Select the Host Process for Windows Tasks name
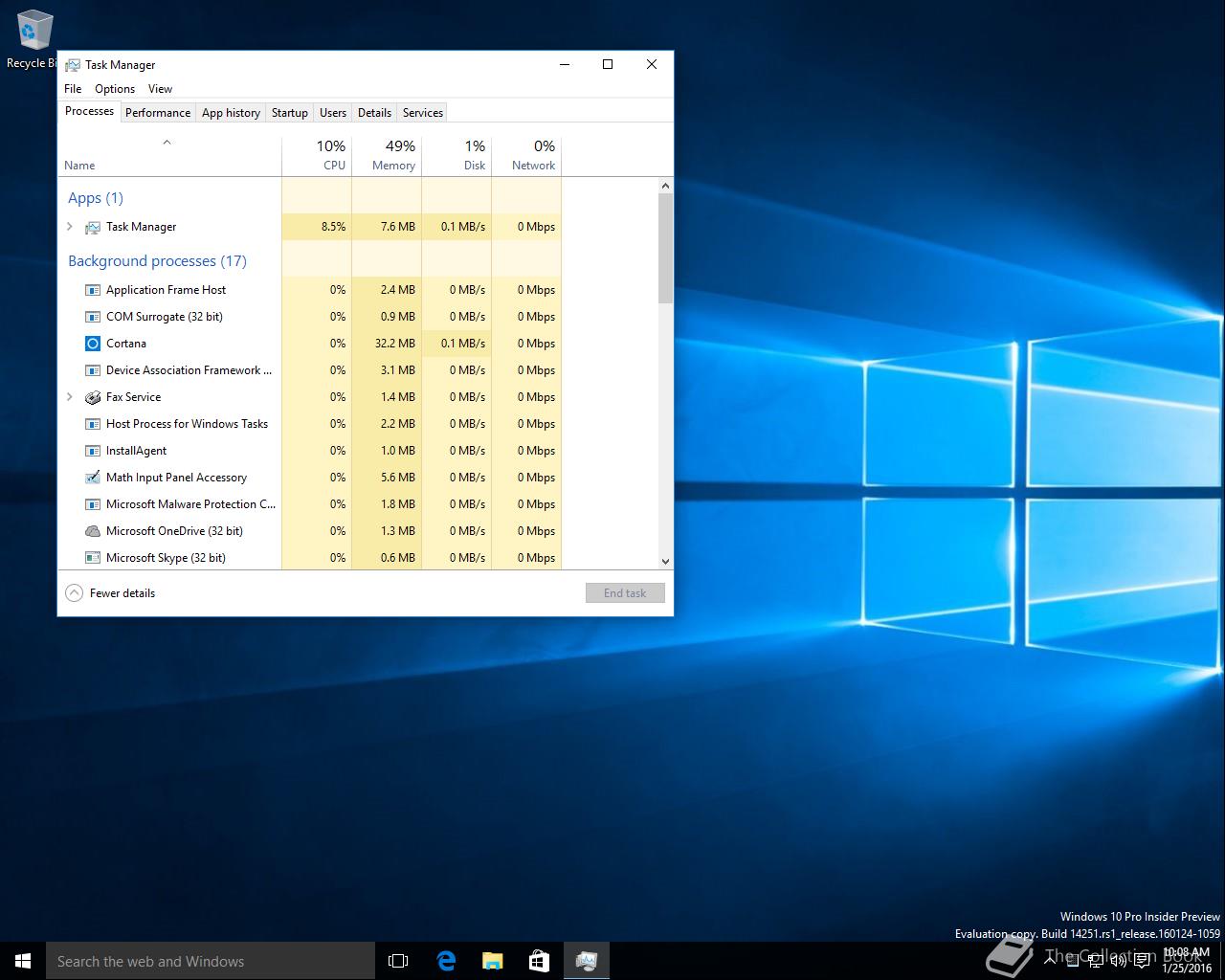1225x980 pixels. click(187, 424)
